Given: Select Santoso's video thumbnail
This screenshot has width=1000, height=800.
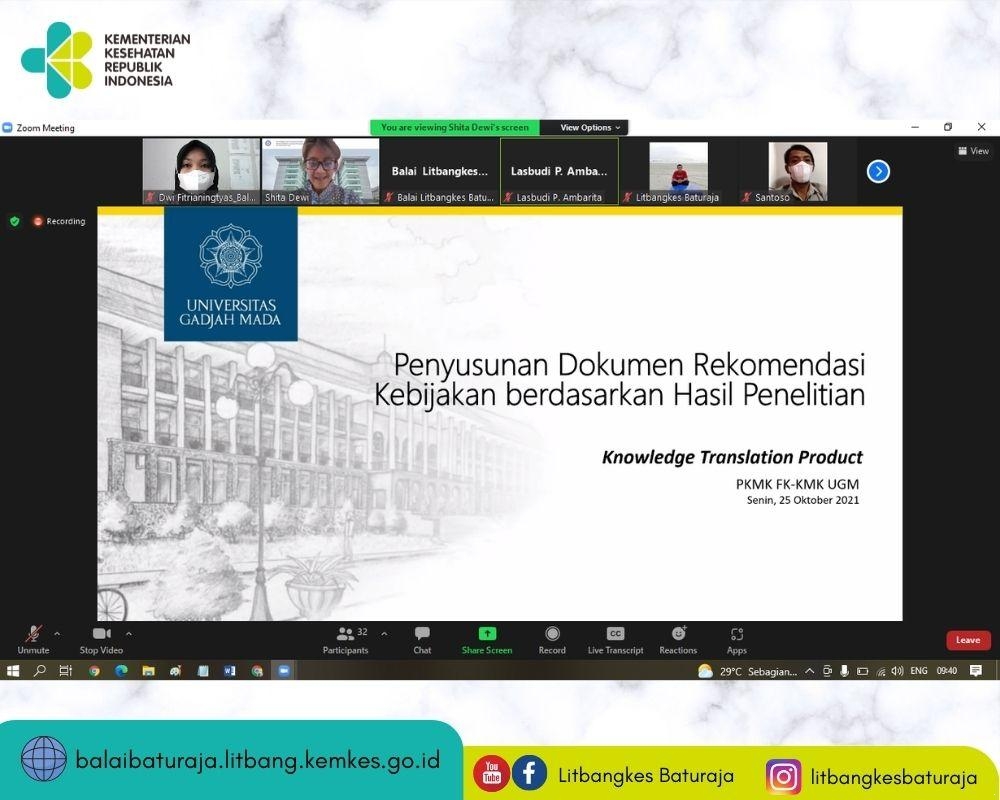Looking at the screenshot, I should [x=797, y=168].
